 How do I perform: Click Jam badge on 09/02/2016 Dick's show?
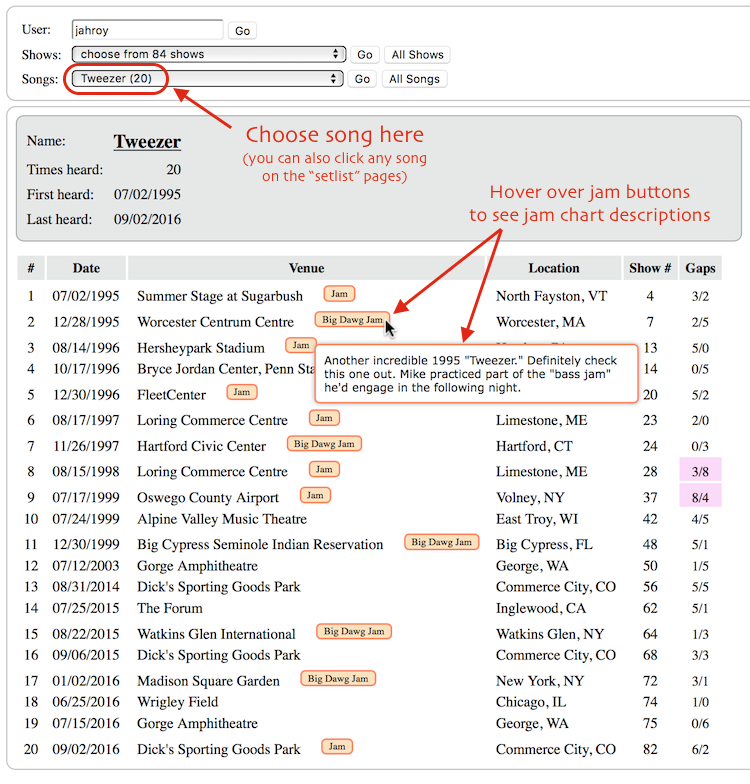(337, 747)
